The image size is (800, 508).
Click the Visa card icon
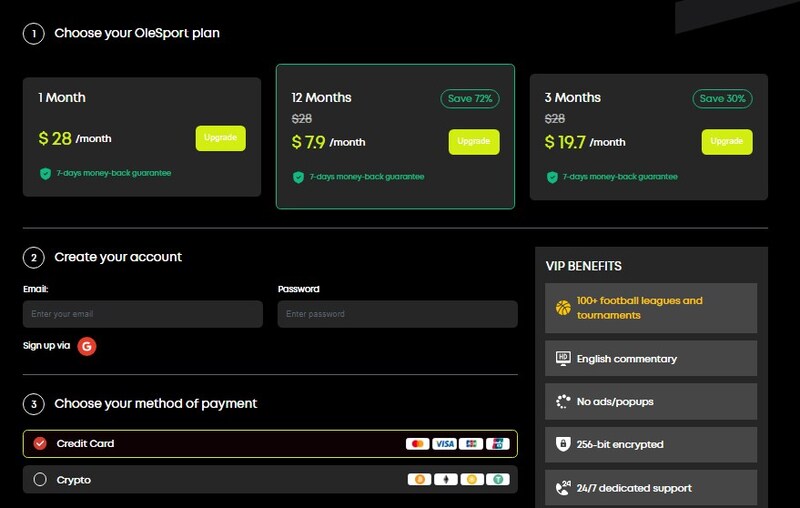444,443
